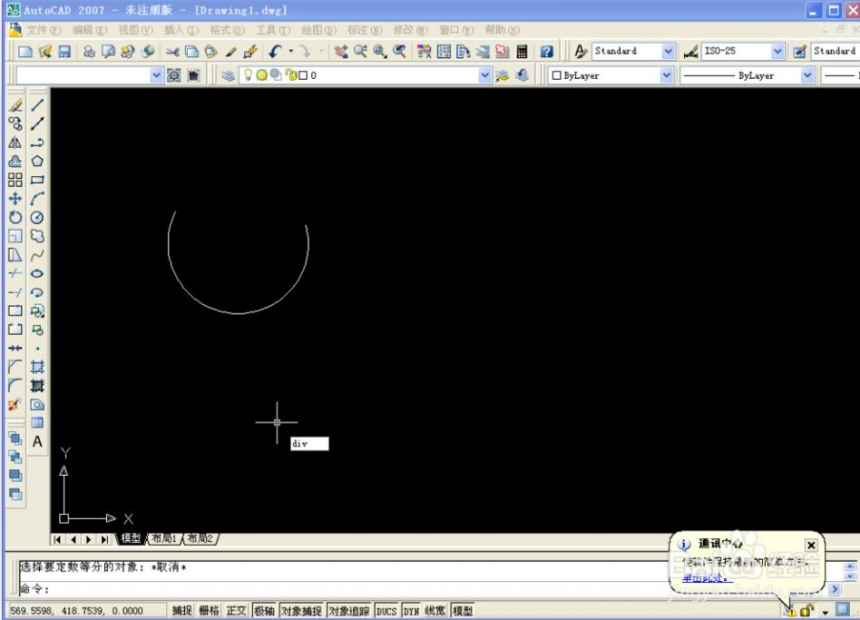Select the Hatch pattern tool
The width and height of the screenshot is (860, 620).
[37, 367]
